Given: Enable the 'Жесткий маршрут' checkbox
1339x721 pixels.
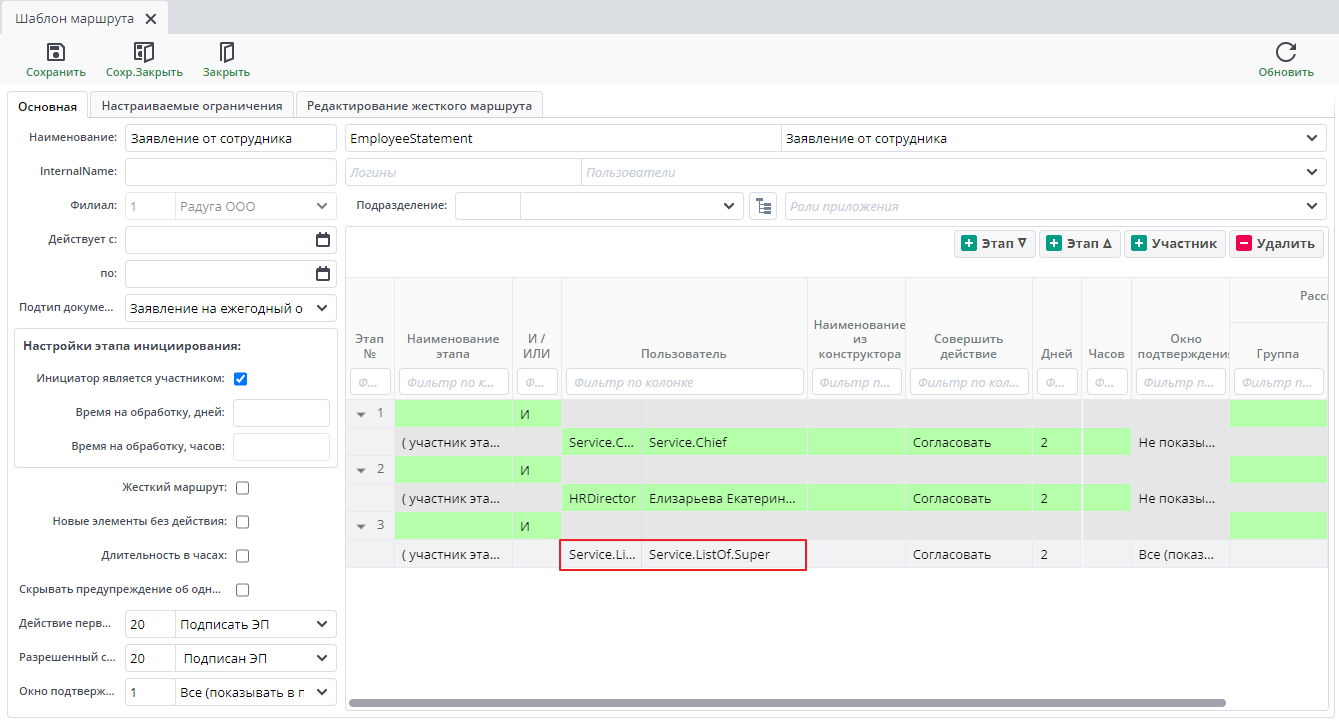Looking at the screenshot, I should coord(242,488).
